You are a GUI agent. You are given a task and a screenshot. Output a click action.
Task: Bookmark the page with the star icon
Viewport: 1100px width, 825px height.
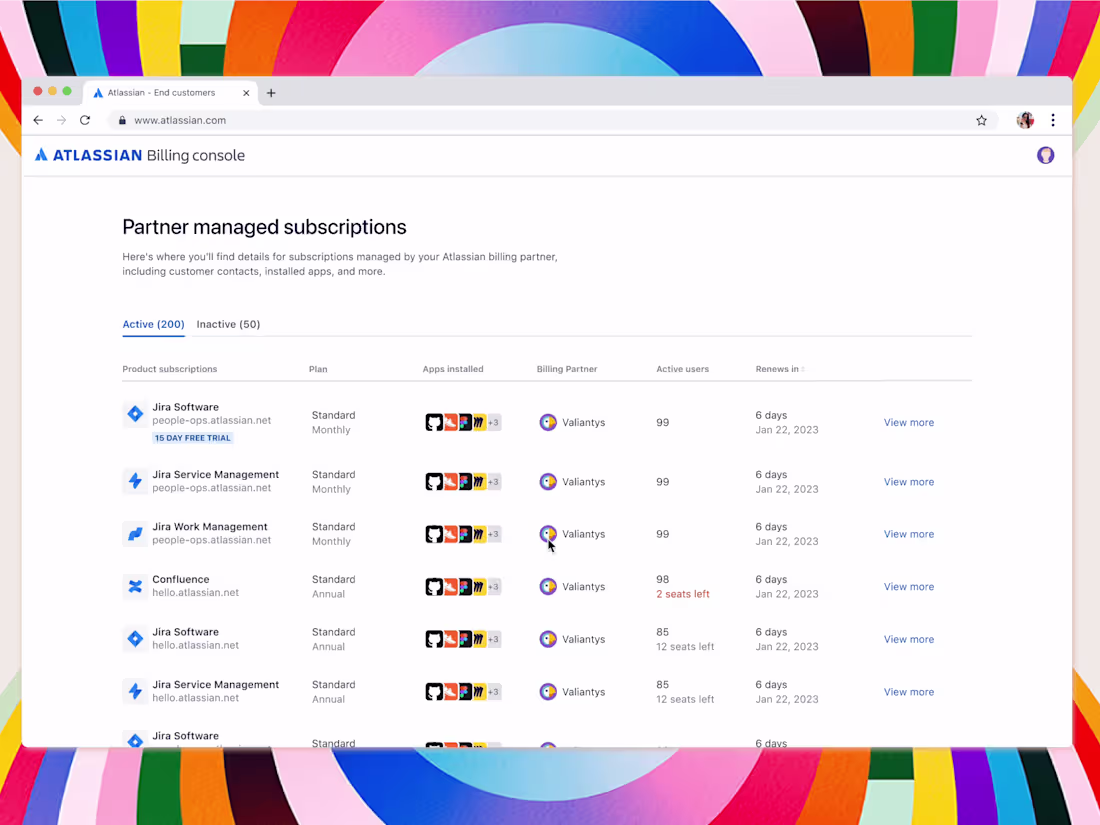981,120
